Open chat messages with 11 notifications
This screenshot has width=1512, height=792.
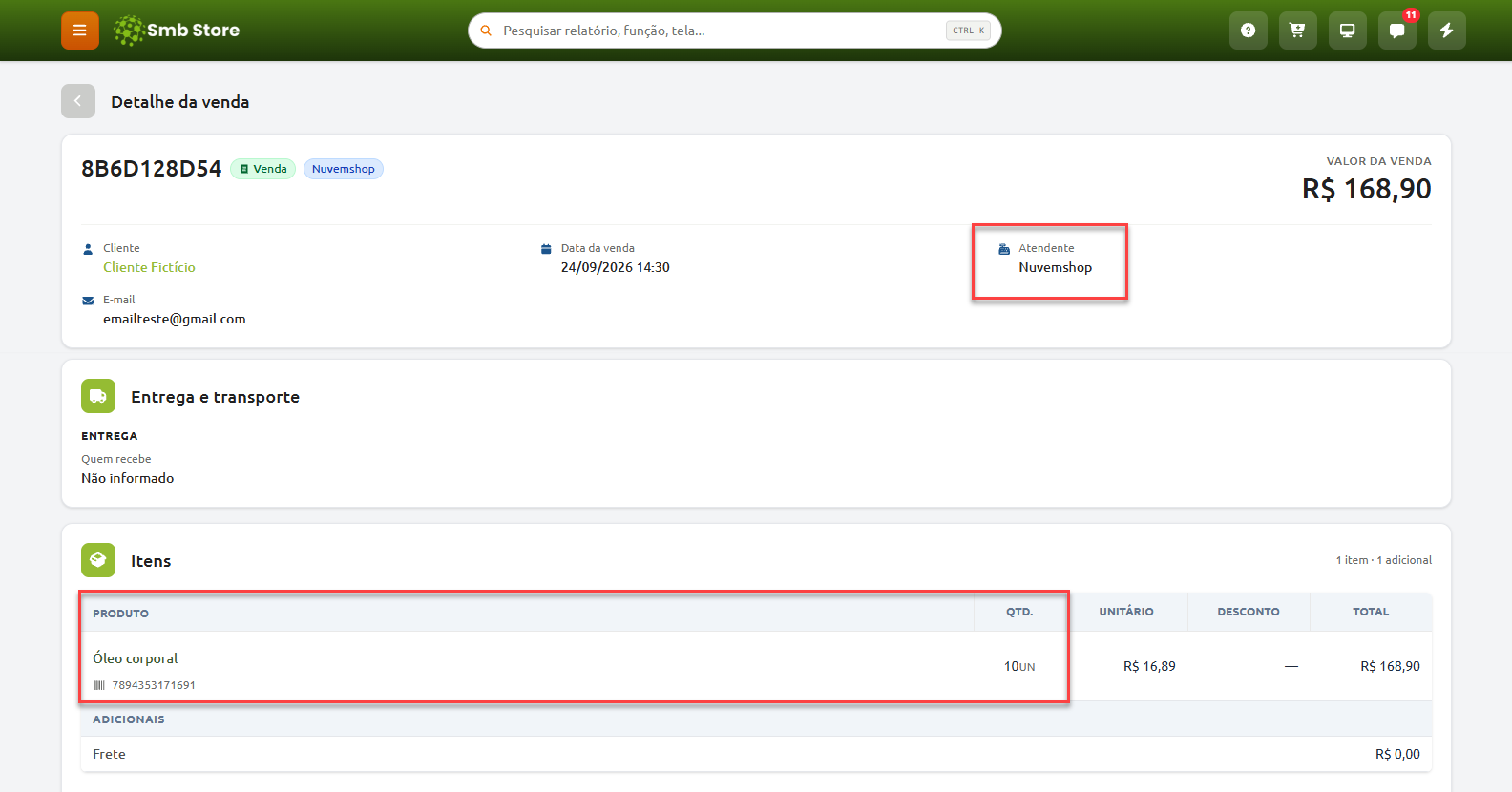1396,31
